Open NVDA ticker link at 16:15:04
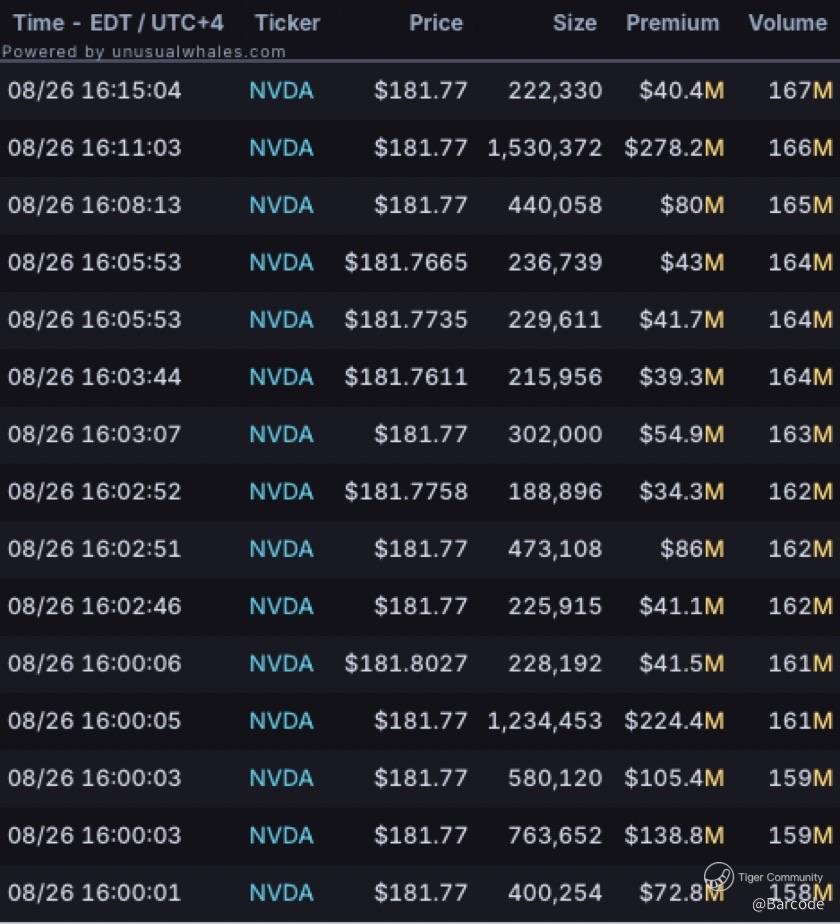 pyautogui.click(x=281, y=91)
